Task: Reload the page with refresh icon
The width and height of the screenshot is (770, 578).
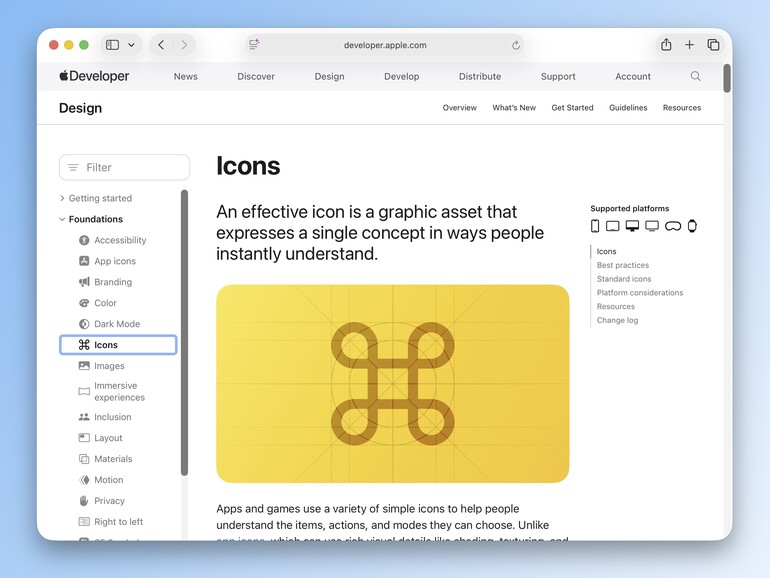Action: point(516,45)
